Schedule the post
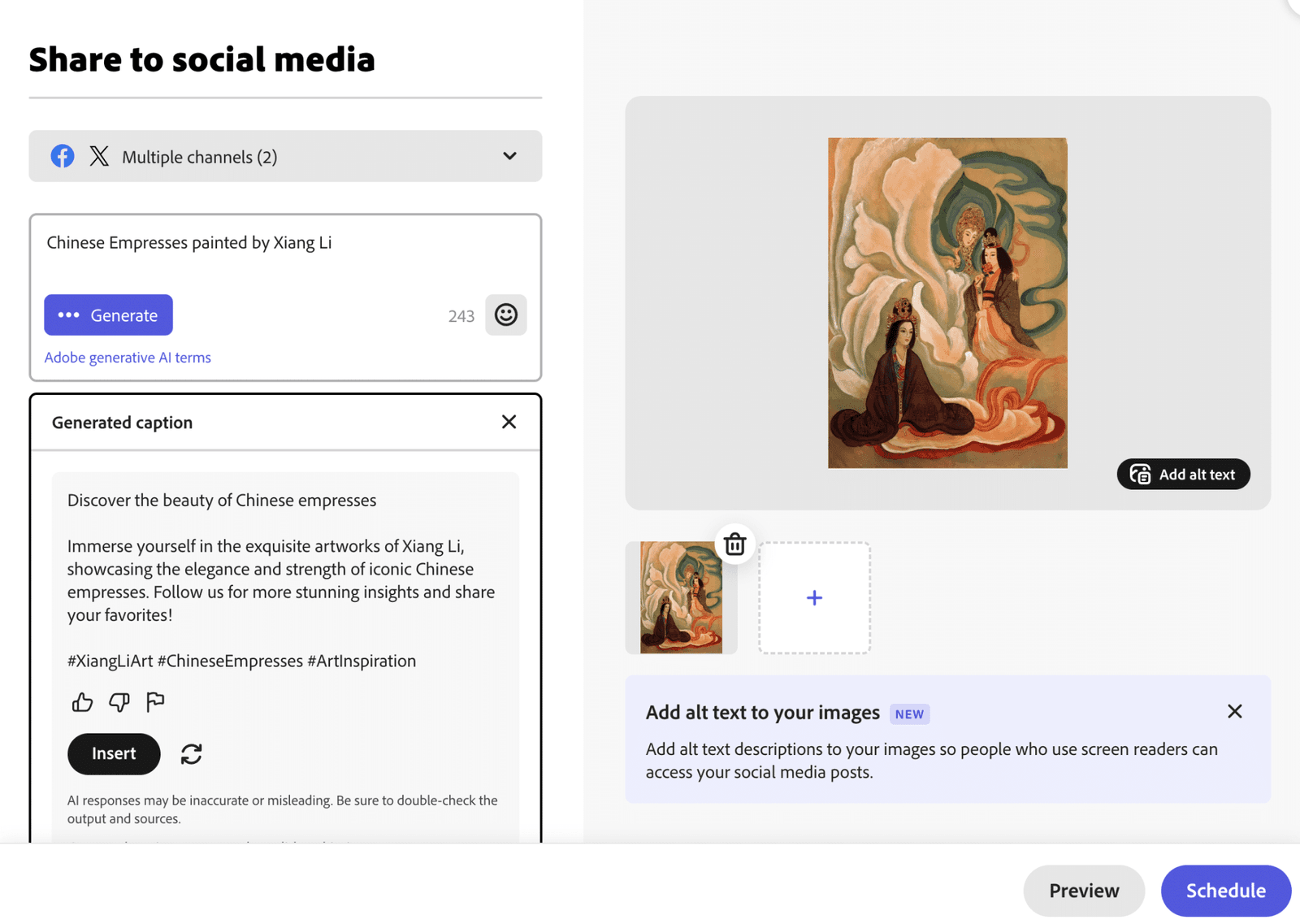 pyautogui.click(x=1225, y=891)
